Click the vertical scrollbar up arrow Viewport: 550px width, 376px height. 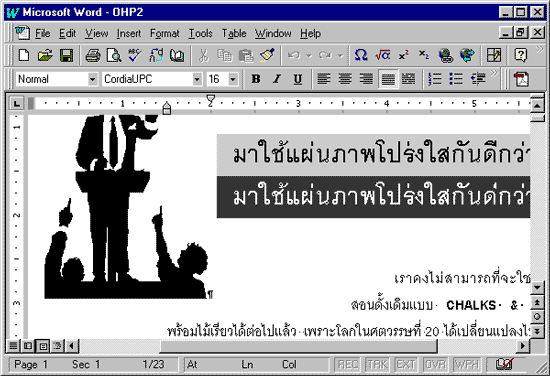click(537, 105)
